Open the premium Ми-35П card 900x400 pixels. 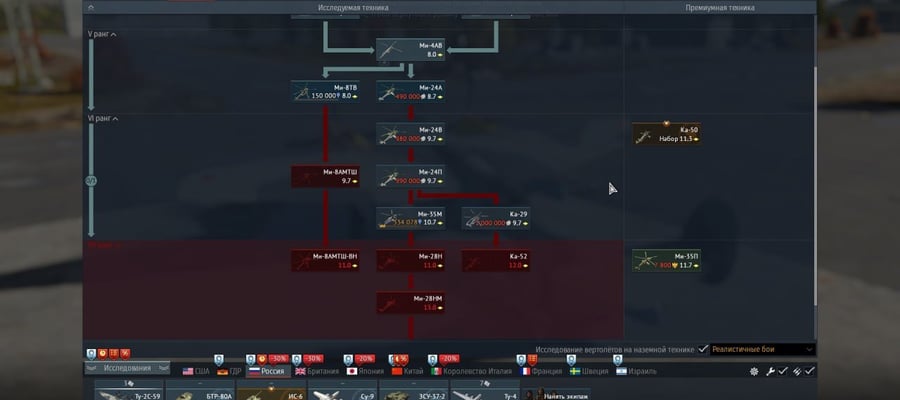(x=666, y=261)
